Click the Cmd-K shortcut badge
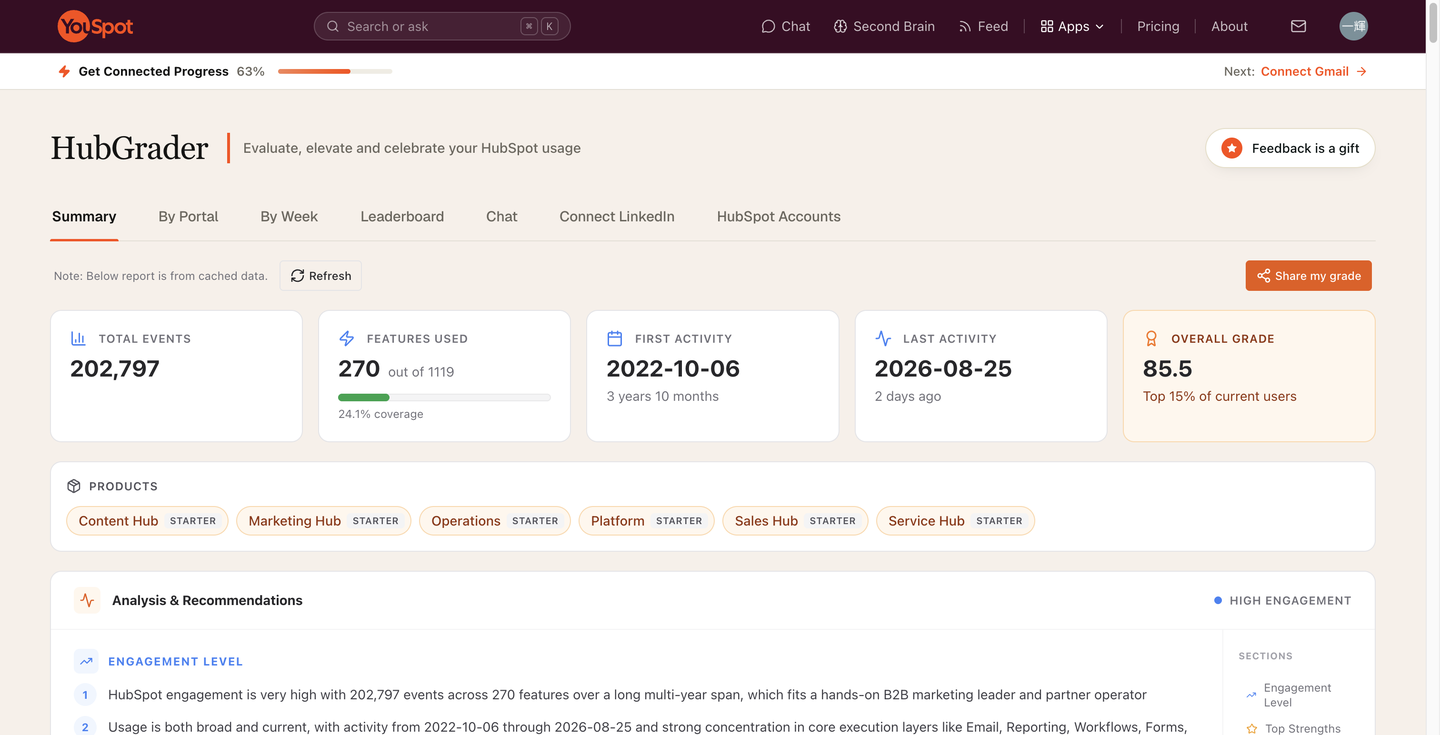Screen dimensions: 1440x735 click(x=539, y=26)
